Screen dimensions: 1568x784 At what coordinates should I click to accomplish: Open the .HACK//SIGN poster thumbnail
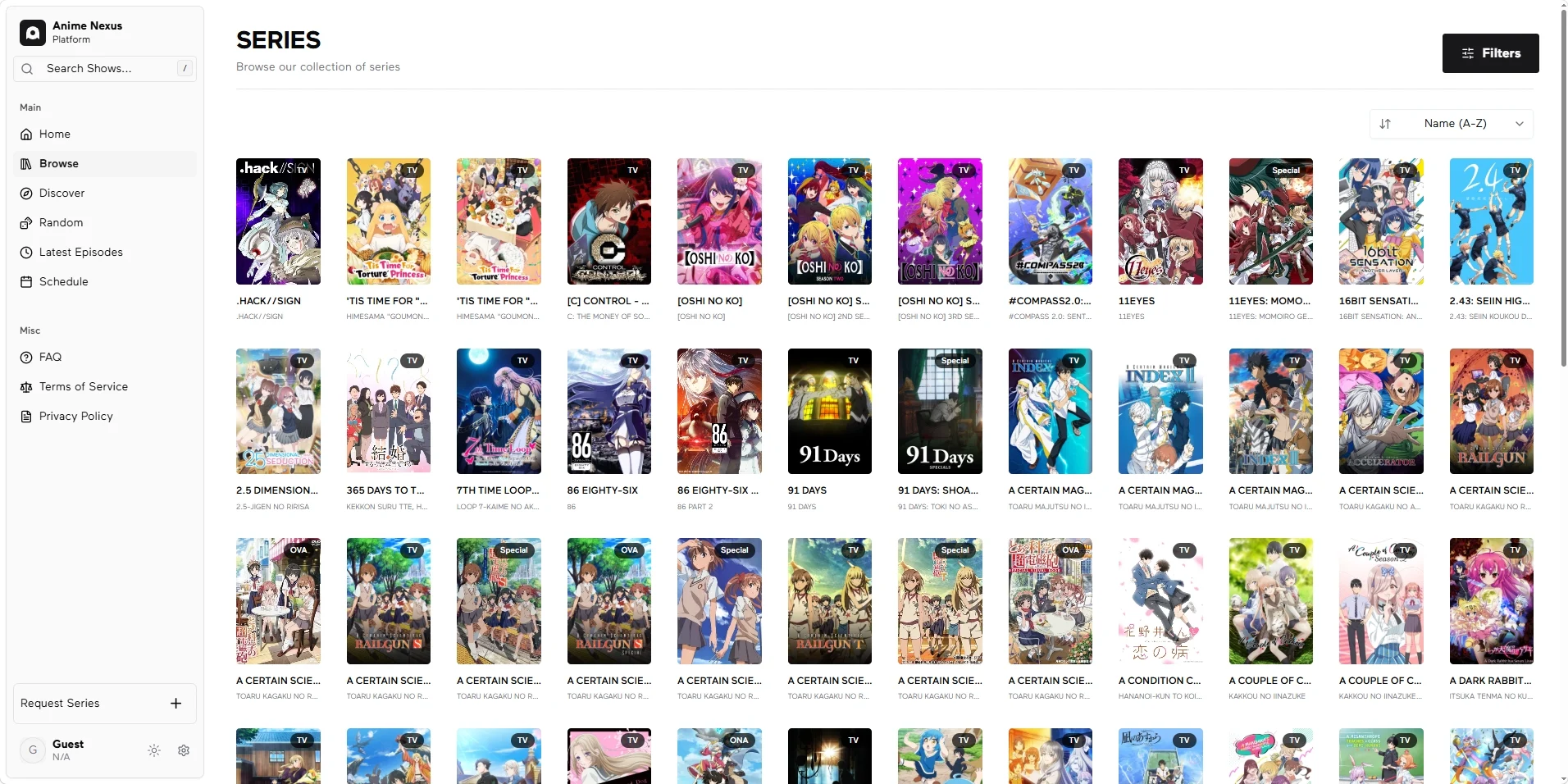coord(278,221)
